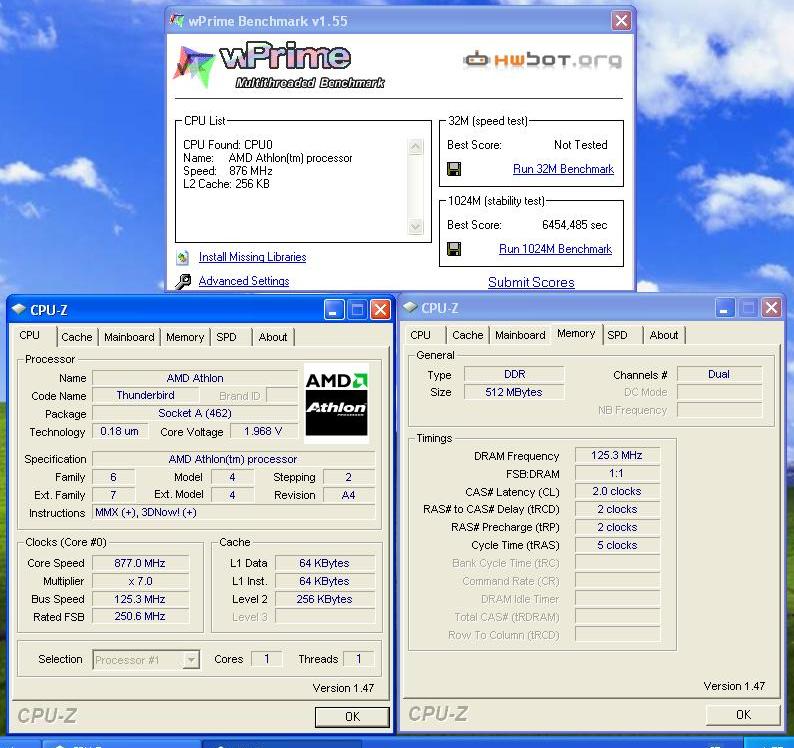
Task: Minimize the right CPU-Z window
Action: 725,307
